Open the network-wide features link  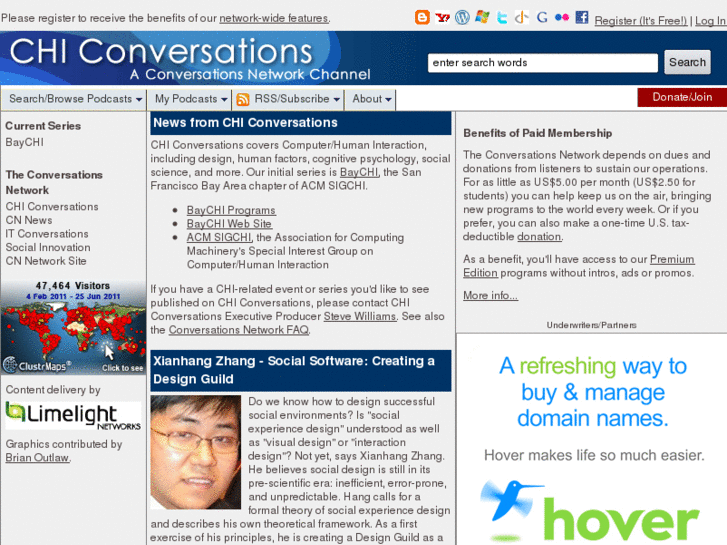click(274, 18)
